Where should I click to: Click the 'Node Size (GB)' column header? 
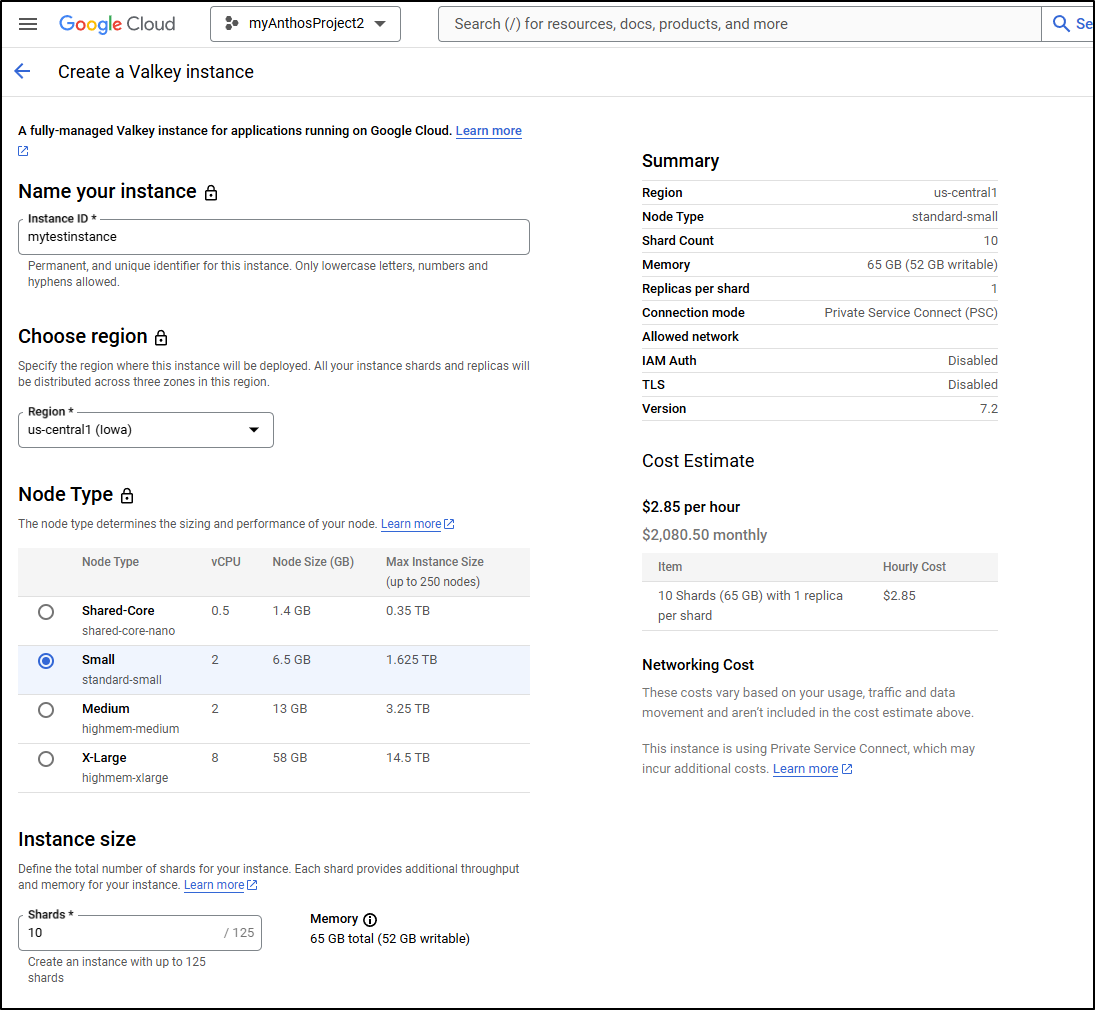313,562
